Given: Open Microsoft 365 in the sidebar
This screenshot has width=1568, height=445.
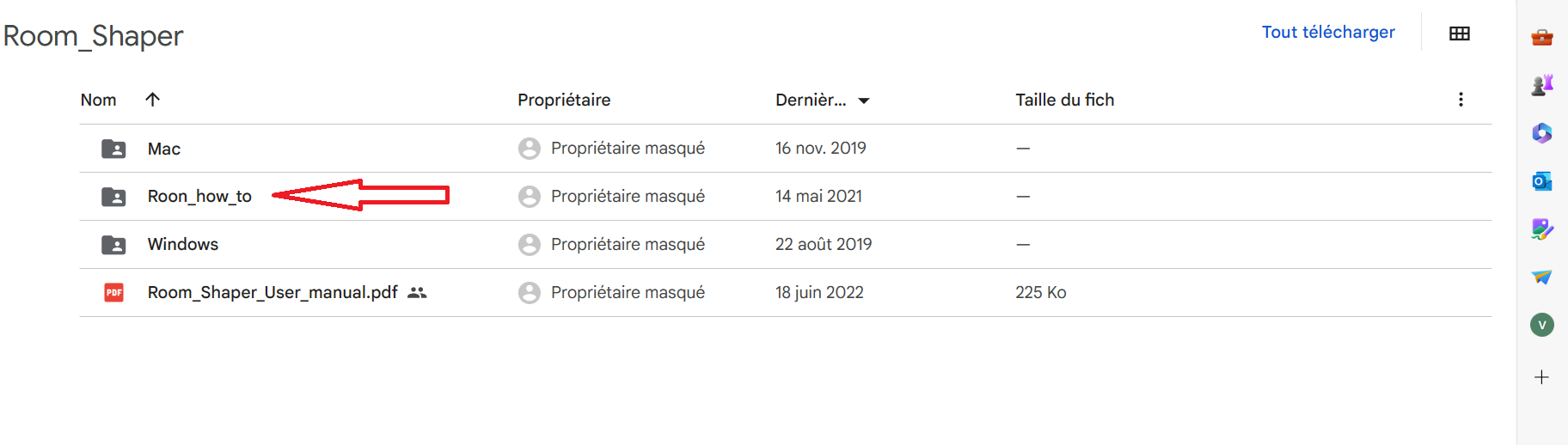Looking at the screenshot, I should [1541, 133].
